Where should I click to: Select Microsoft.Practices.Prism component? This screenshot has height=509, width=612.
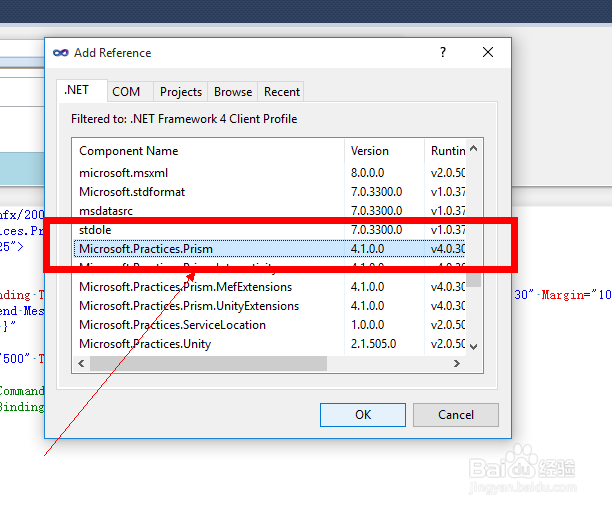click(x=269, y=249)
